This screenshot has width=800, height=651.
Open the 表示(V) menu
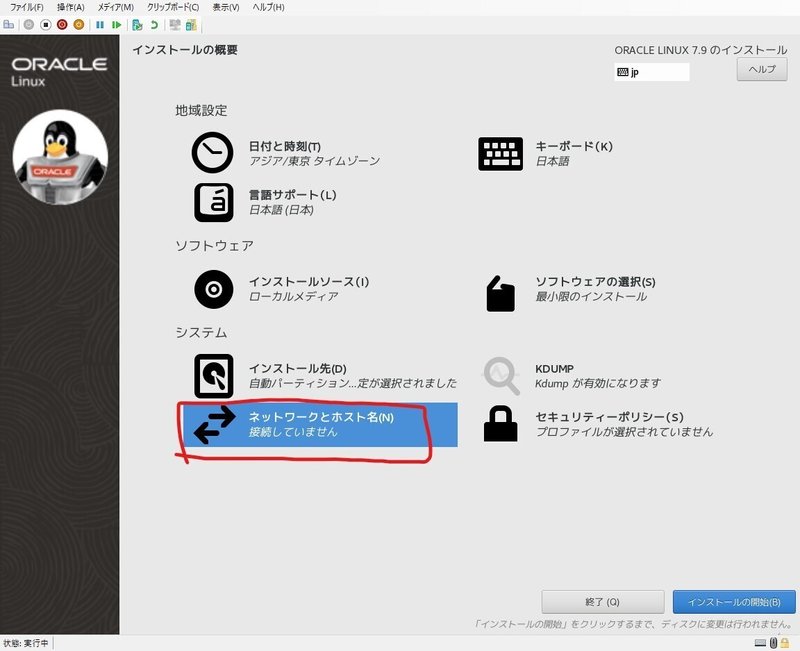pos(226,7)
